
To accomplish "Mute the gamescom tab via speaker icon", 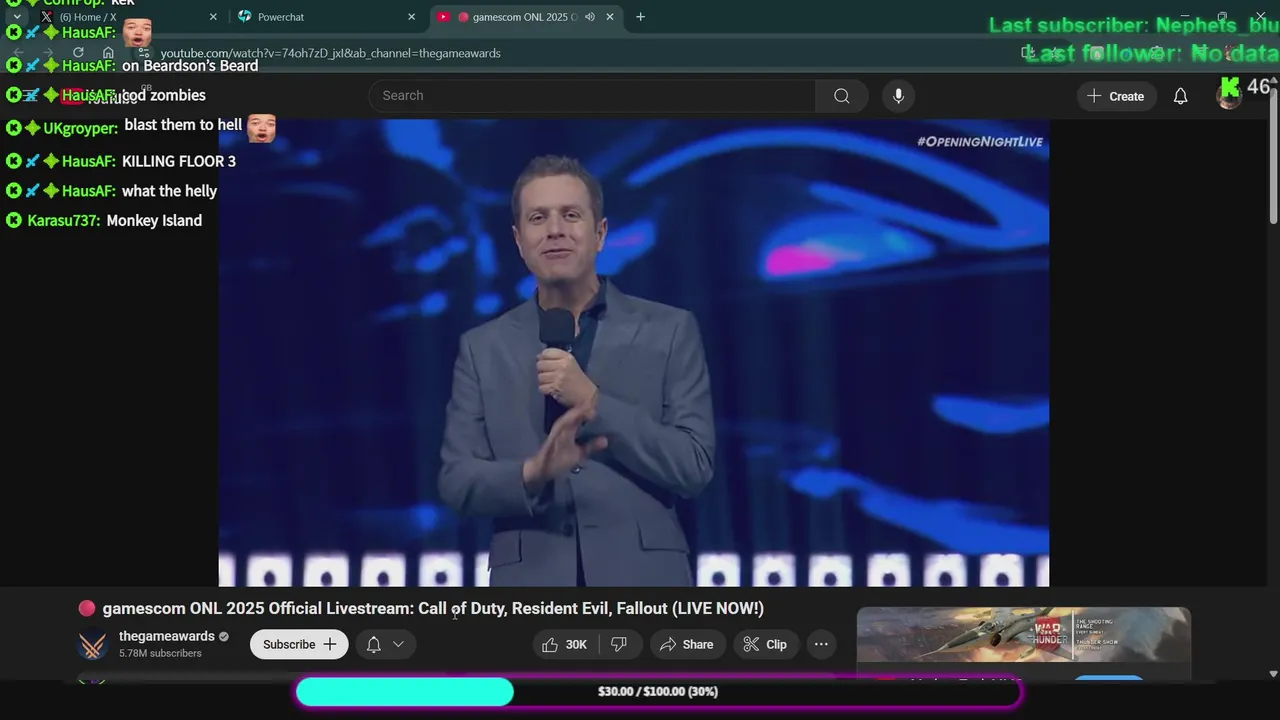I will click(590, 17).
